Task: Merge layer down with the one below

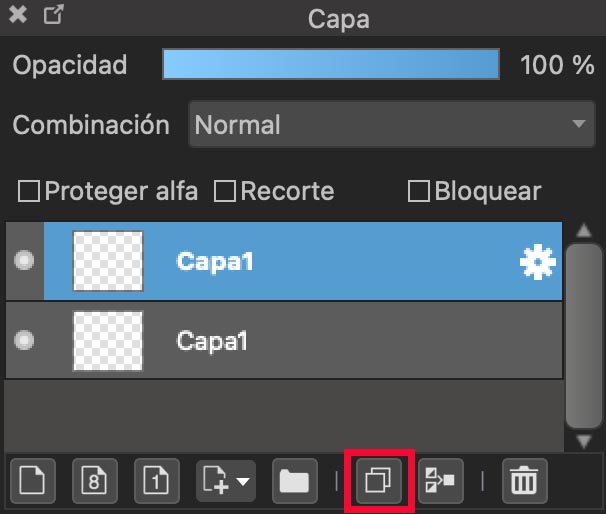Action: tap(441, 481)
